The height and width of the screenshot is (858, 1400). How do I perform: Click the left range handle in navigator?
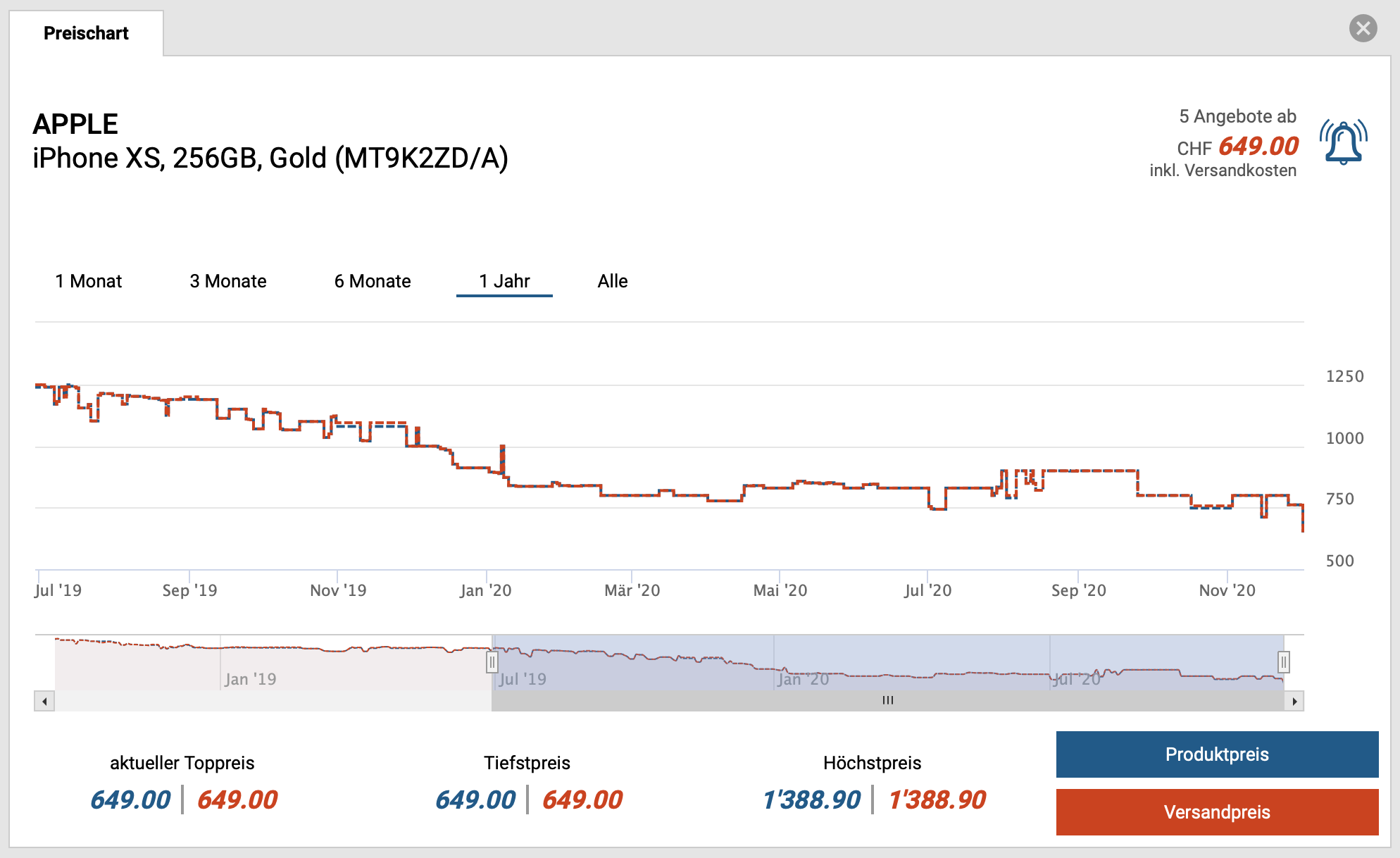pos(492,662)
